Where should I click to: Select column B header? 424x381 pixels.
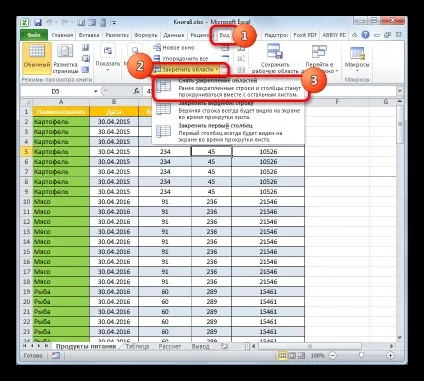(114, 102)
